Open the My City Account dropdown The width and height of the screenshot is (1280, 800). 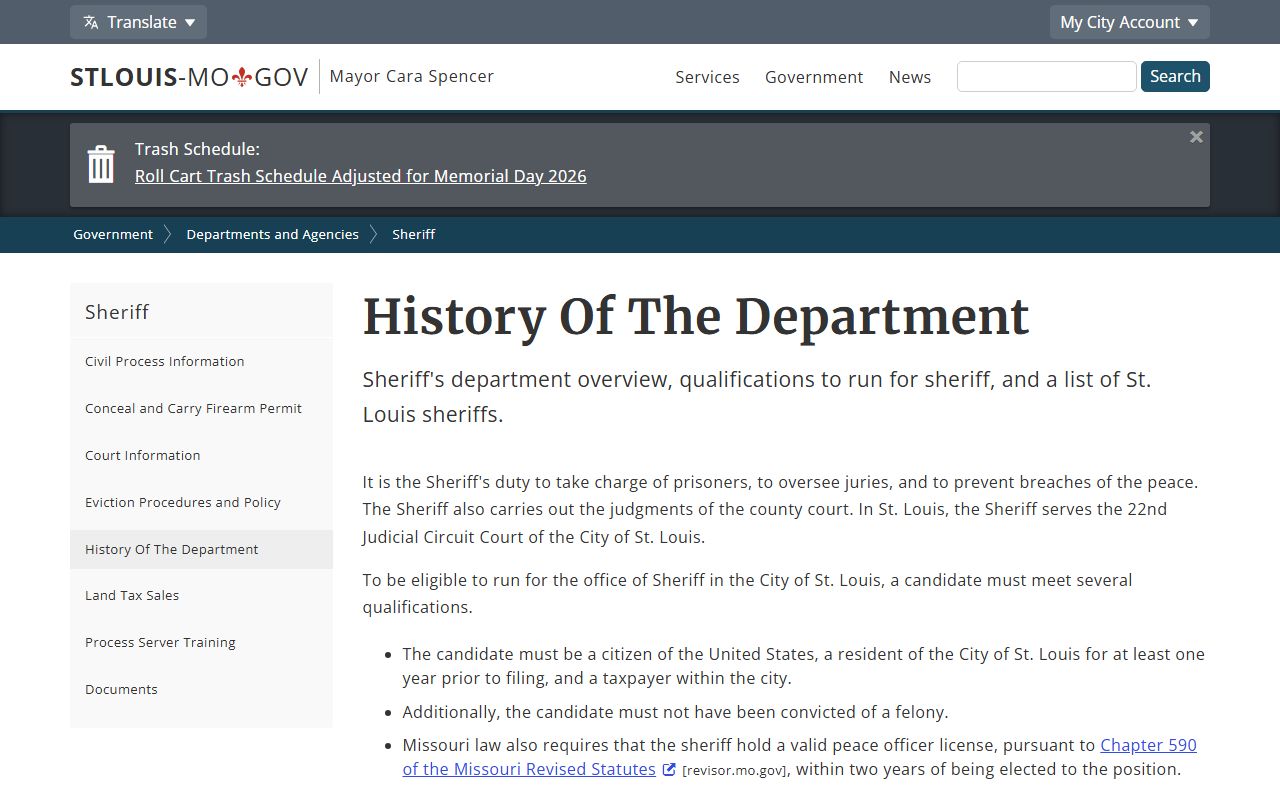point(1129,22)
